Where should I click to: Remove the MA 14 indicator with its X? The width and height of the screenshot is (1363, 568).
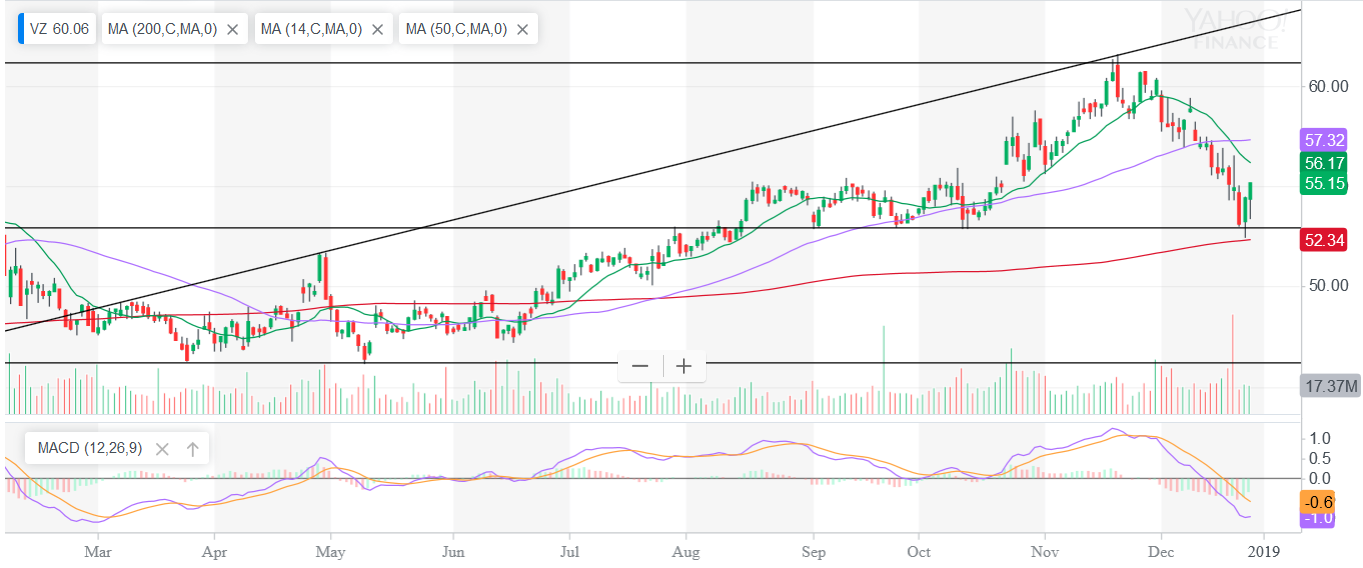tap(377, 30)
